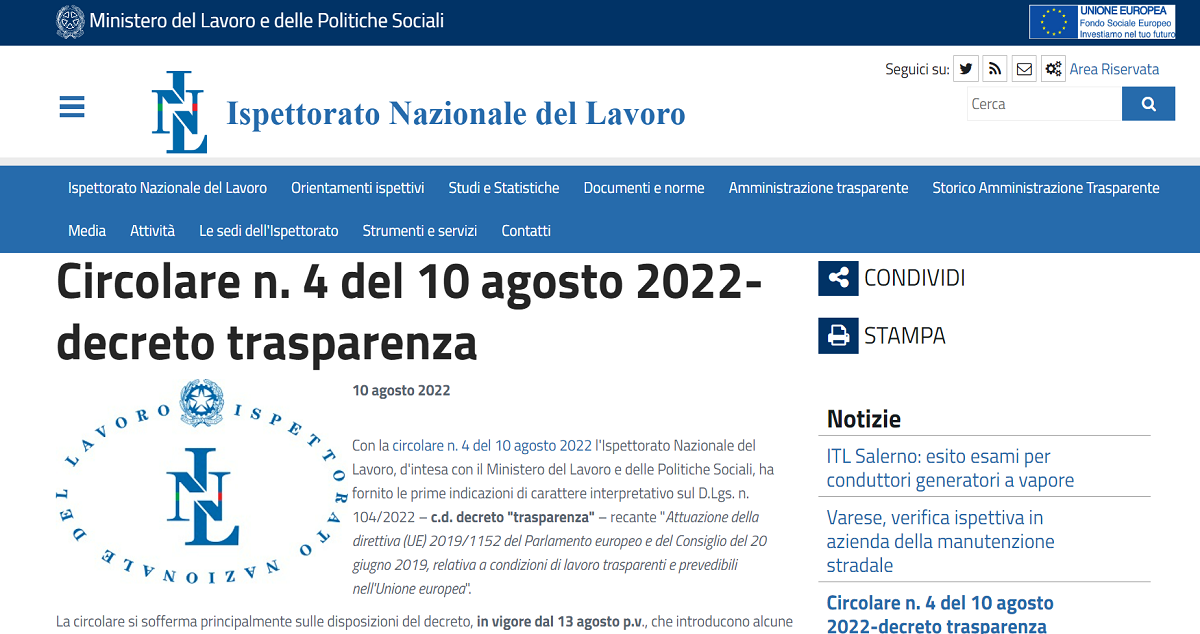Open Documenti e norme menu item
Viewport: 1200px width, 634px height.
pyautogui.click(x=644, y=188)
